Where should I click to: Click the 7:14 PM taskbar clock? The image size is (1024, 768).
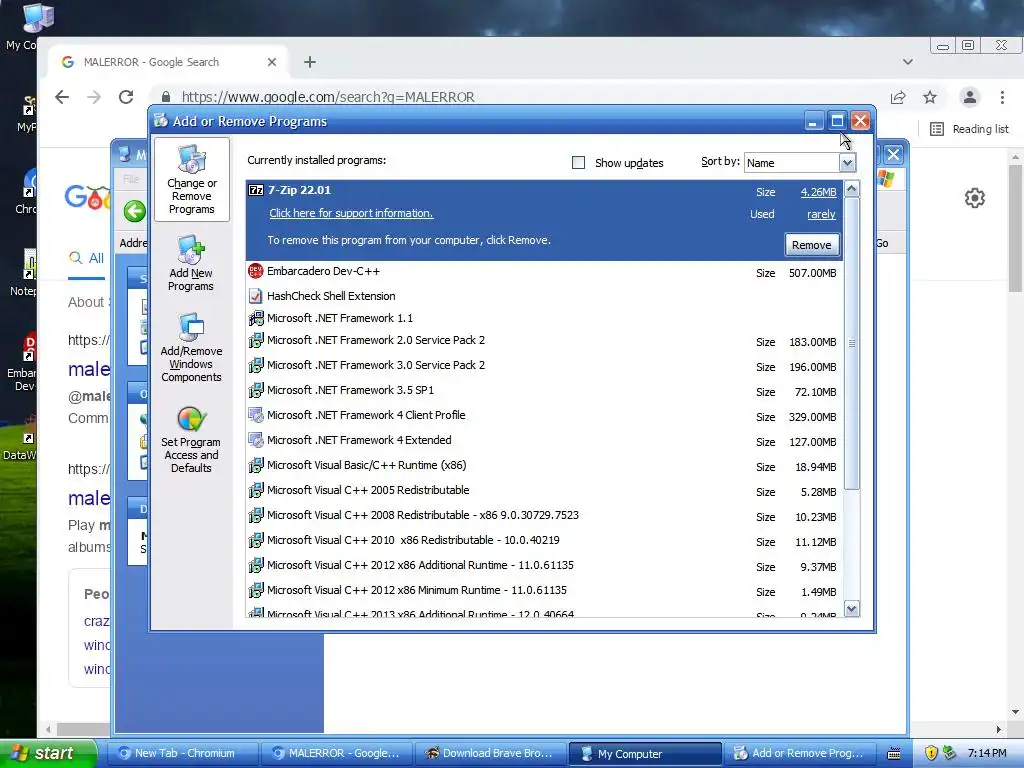(987, 753)
